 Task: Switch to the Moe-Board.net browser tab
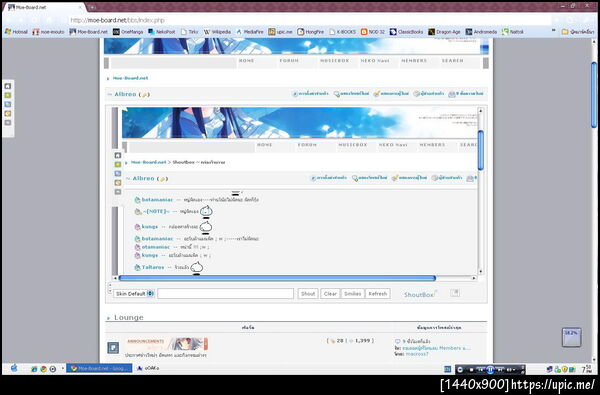tap(45, 7)
